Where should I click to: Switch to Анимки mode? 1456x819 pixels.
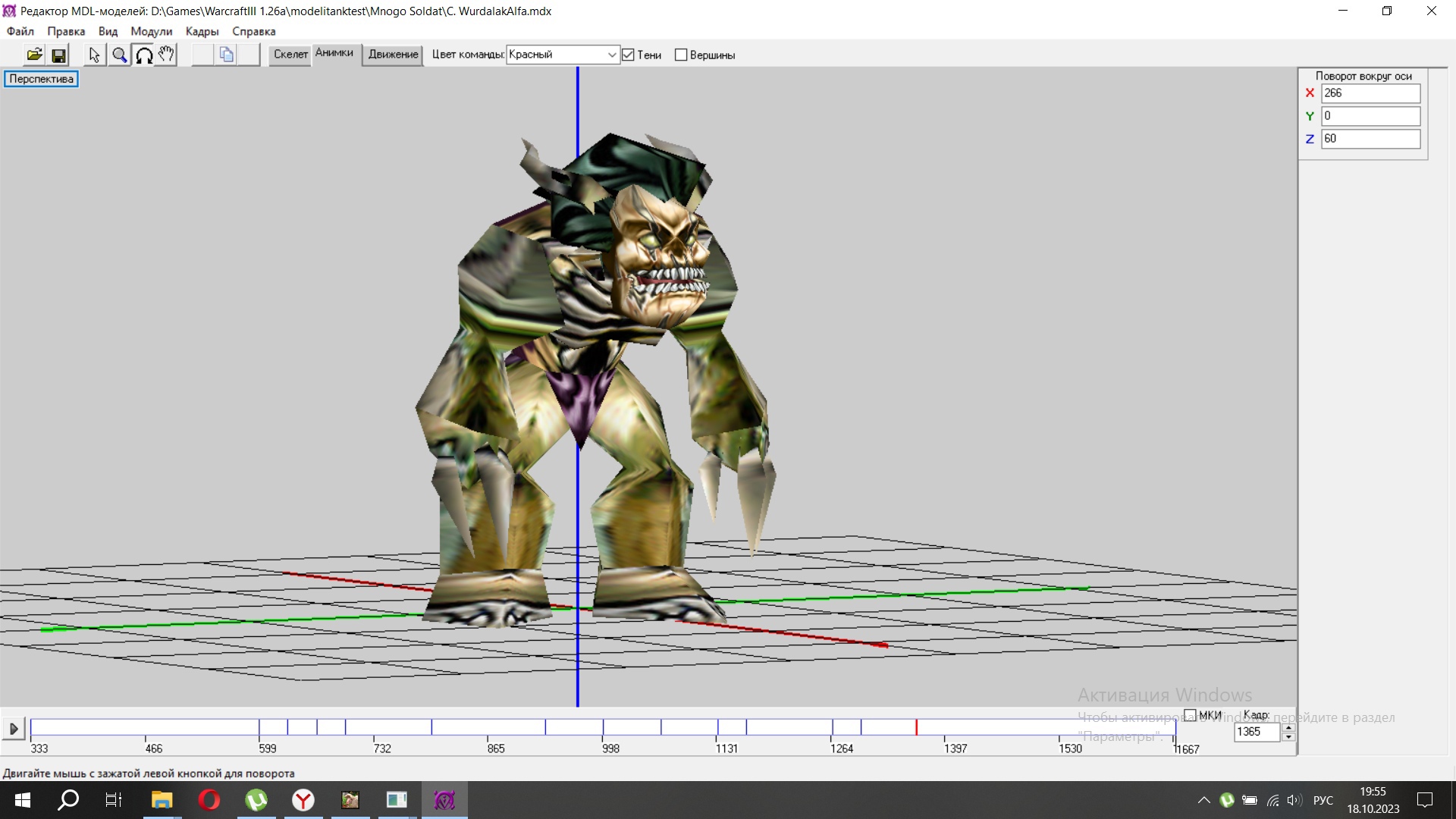[334, 53]
